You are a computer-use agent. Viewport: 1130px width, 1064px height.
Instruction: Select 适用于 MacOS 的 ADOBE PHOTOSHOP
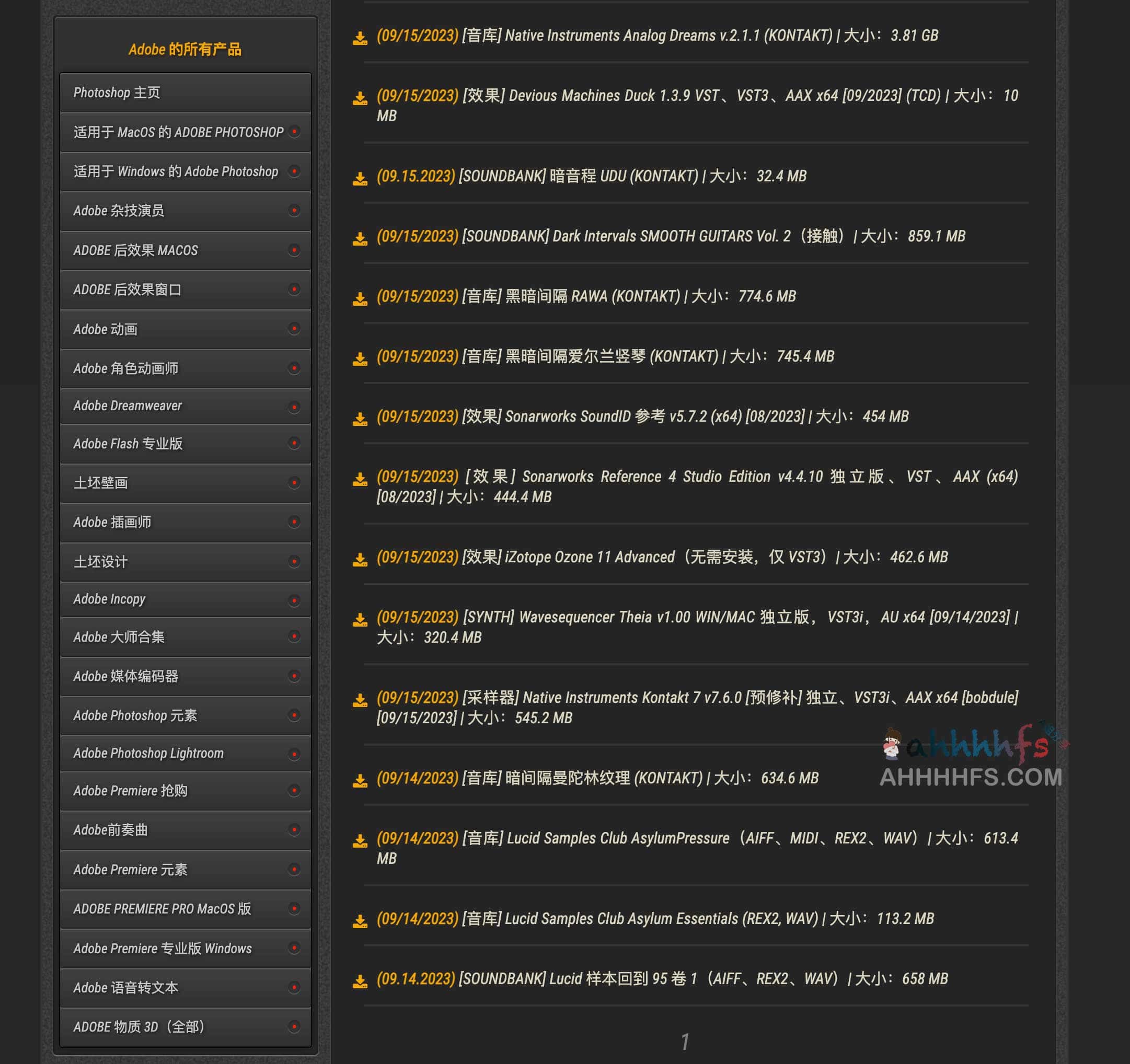[186, 132]
